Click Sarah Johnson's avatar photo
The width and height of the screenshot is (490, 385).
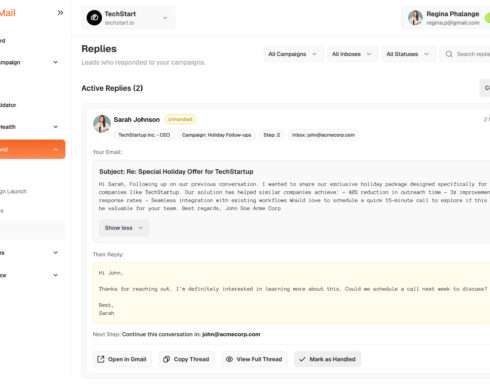(102, 124)
